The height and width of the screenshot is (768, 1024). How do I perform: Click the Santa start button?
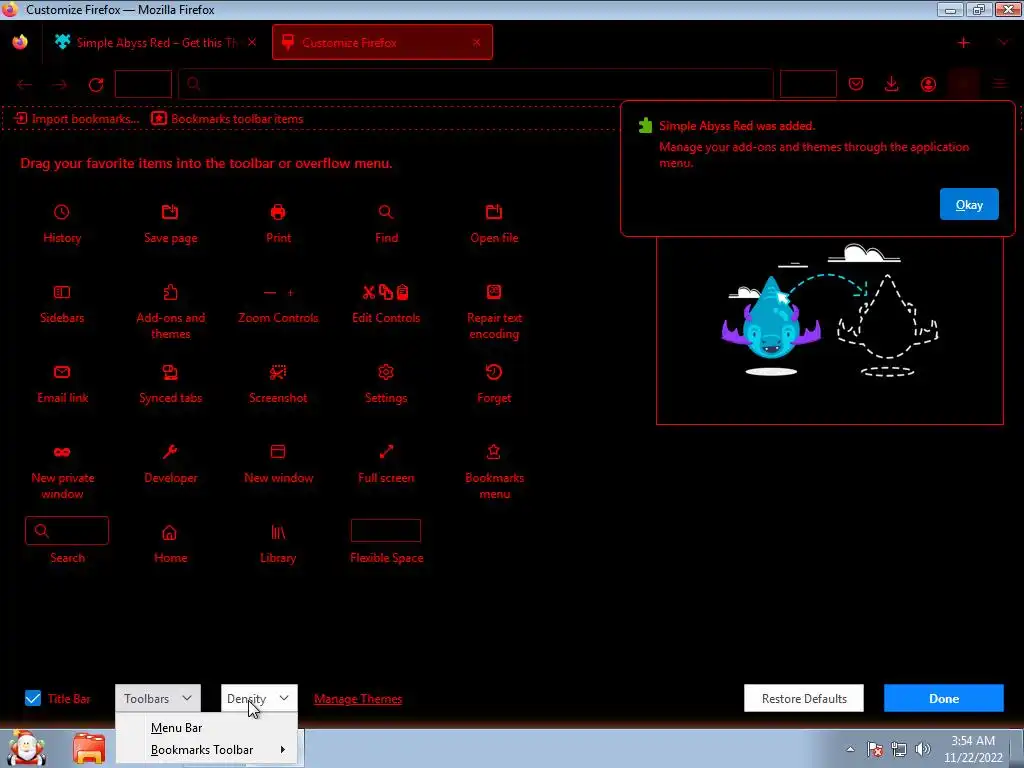click(26, 748)
